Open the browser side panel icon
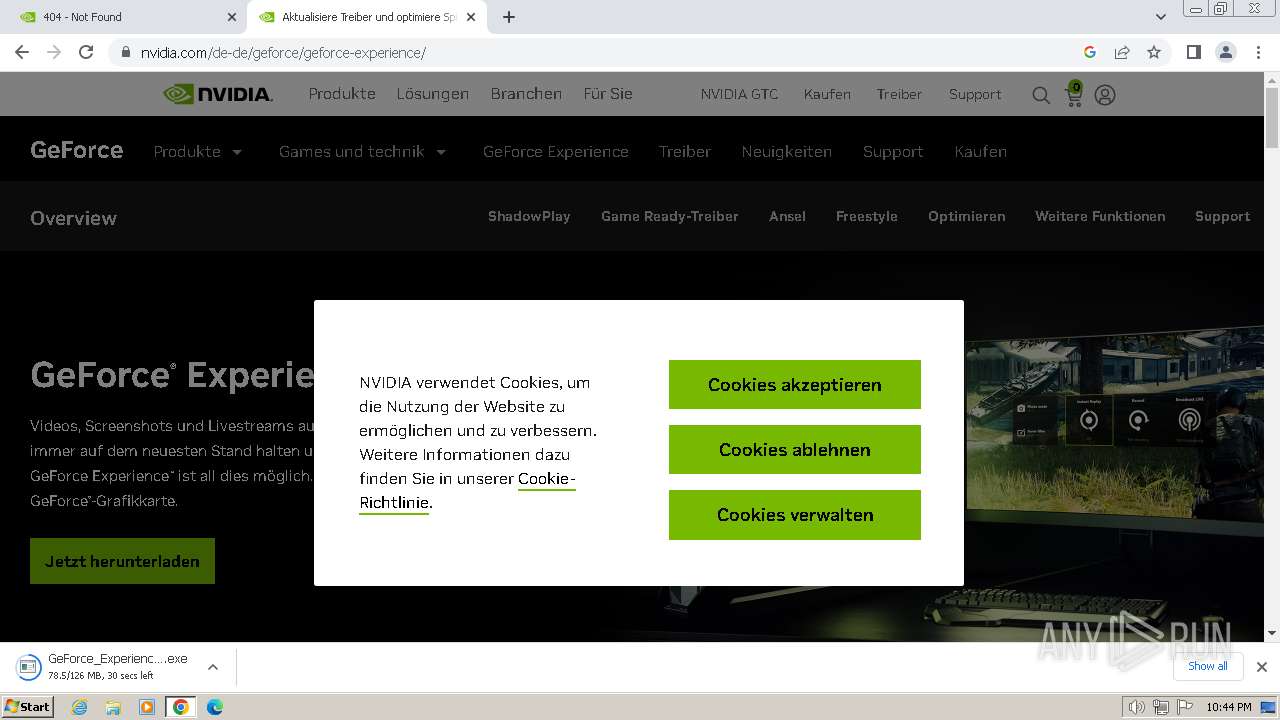The width and height of the screenshot is (1280, 720). tap(1193, 52)
